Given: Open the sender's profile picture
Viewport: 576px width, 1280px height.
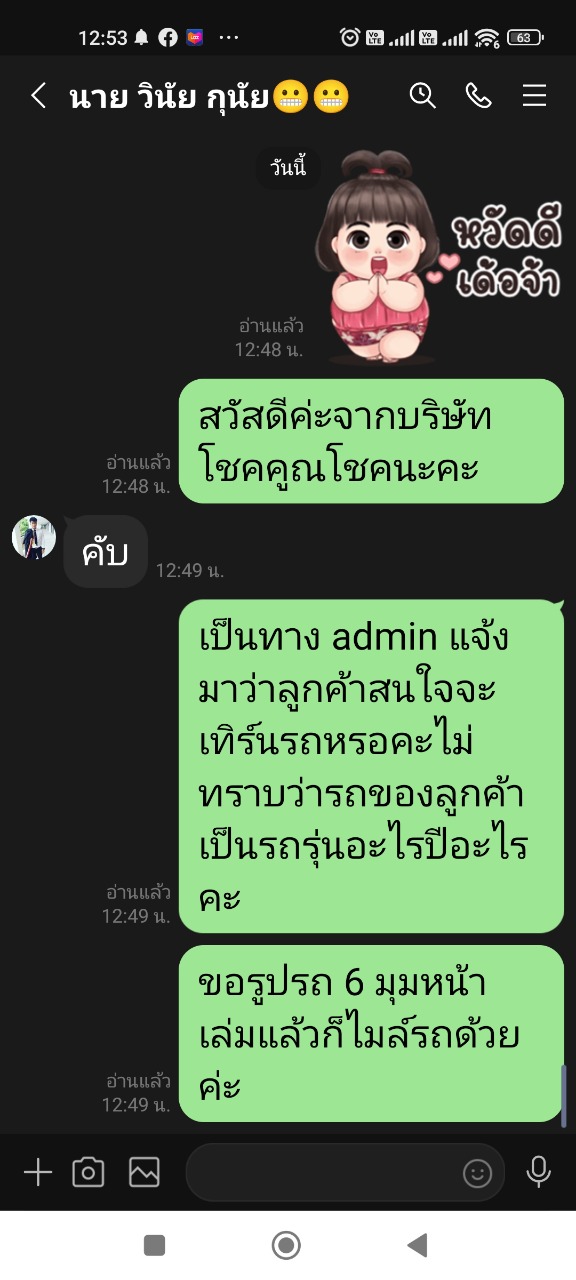Looking at the screenshot, I should pos(33,538).
